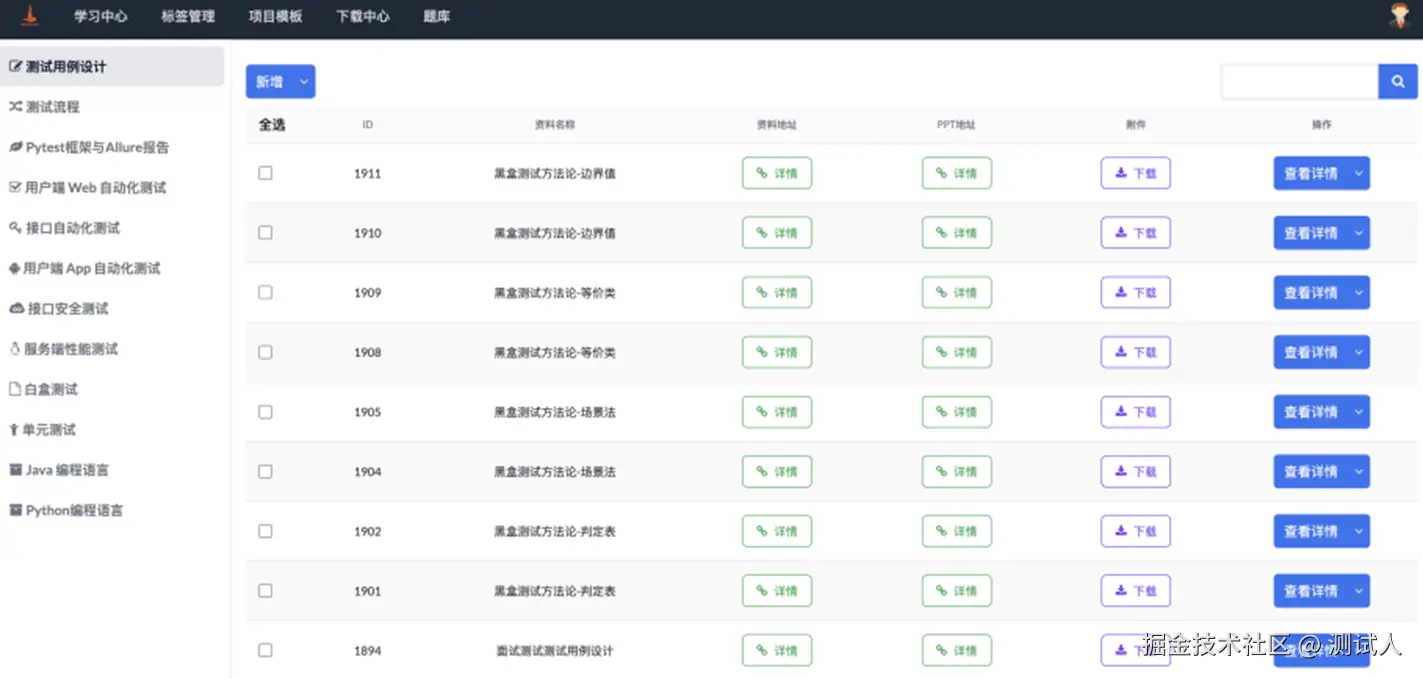1423x679 pixels.
Task: Open the 查看详情 dropdown arrow for row 1902
Action: point(1358,531)
